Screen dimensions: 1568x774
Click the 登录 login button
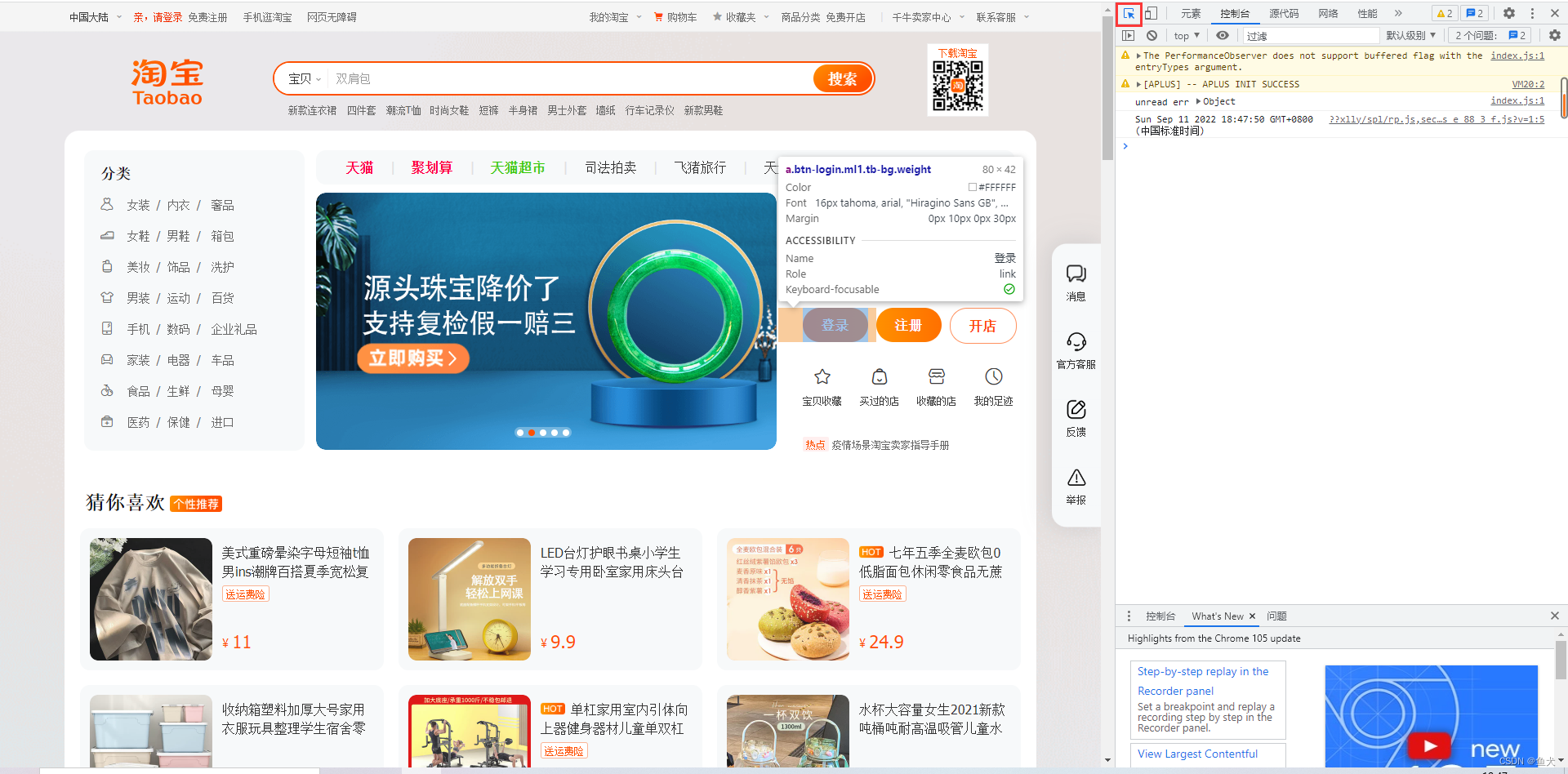point(835,325)
